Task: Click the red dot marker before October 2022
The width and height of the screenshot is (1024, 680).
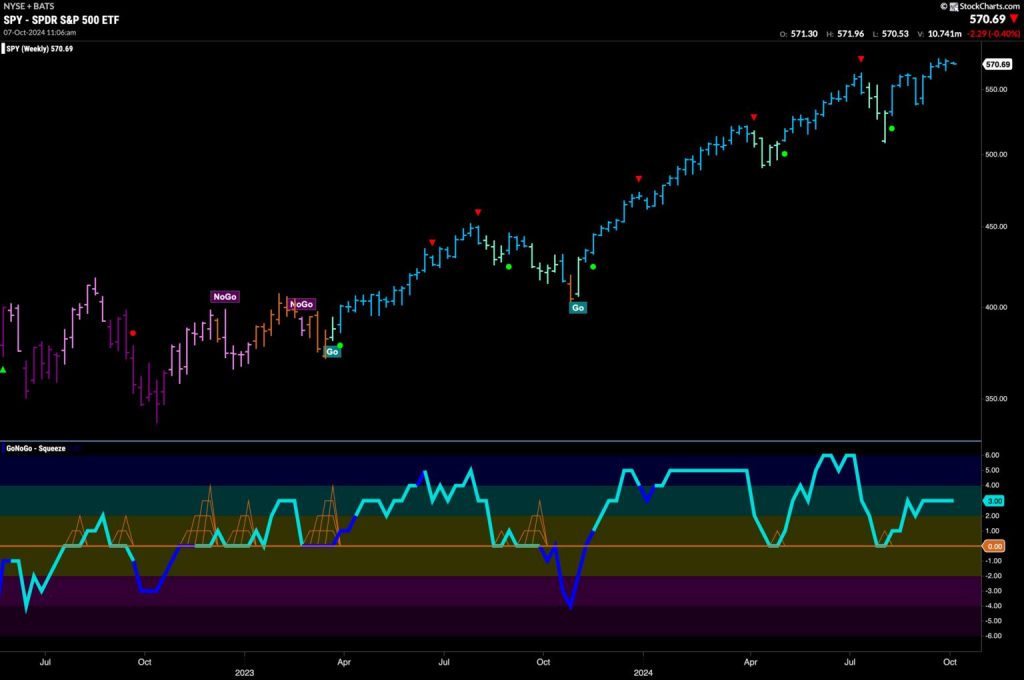Action: (133, 333)
